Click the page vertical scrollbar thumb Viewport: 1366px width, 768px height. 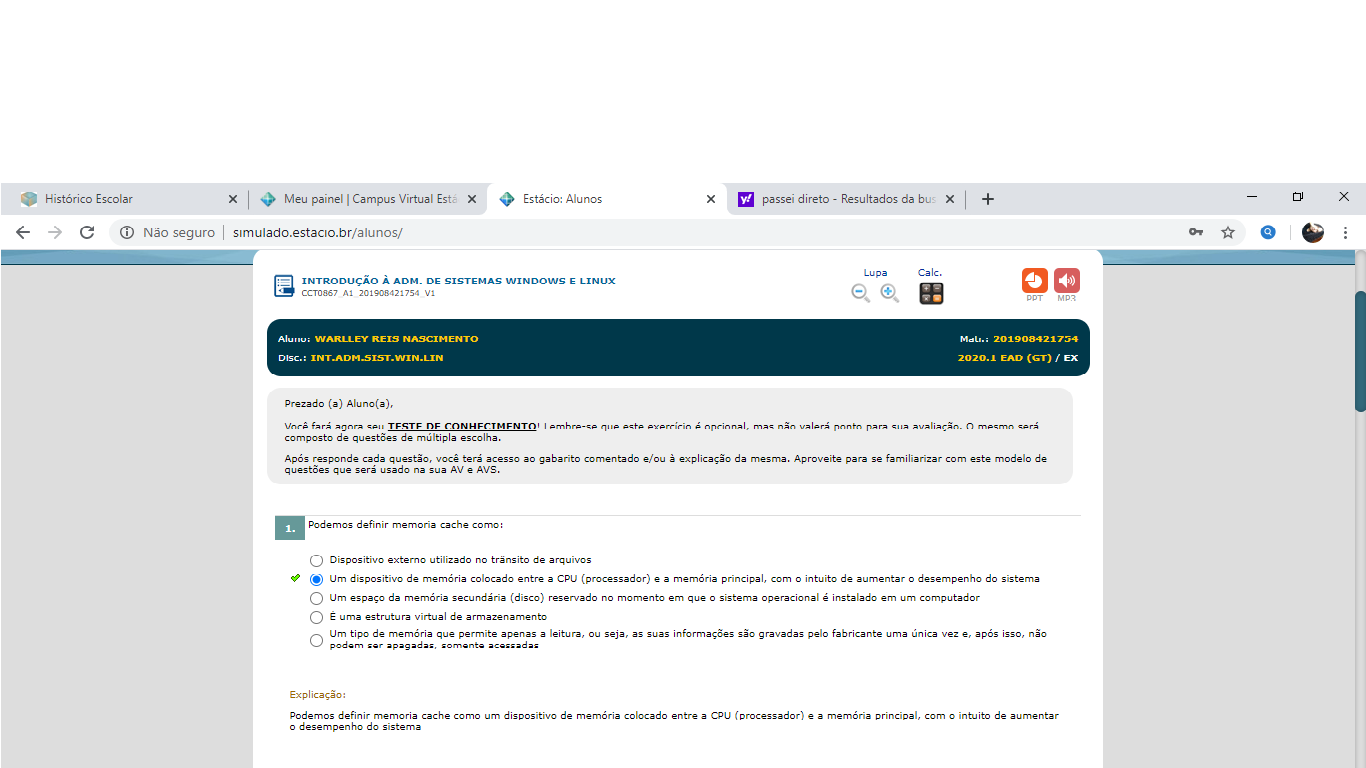point(1360,350)
